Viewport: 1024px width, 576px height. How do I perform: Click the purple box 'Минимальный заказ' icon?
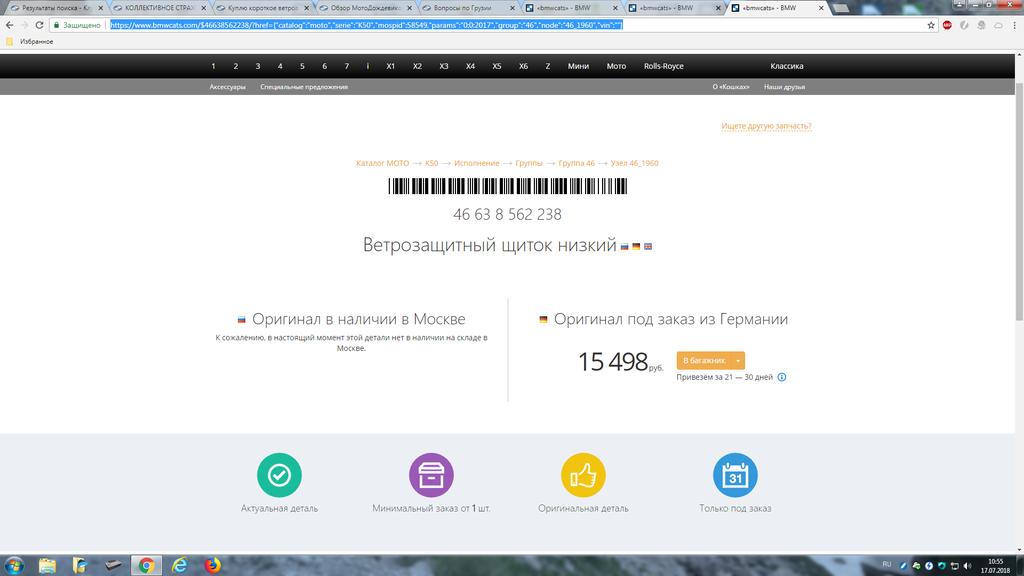[x=431, y=476]
